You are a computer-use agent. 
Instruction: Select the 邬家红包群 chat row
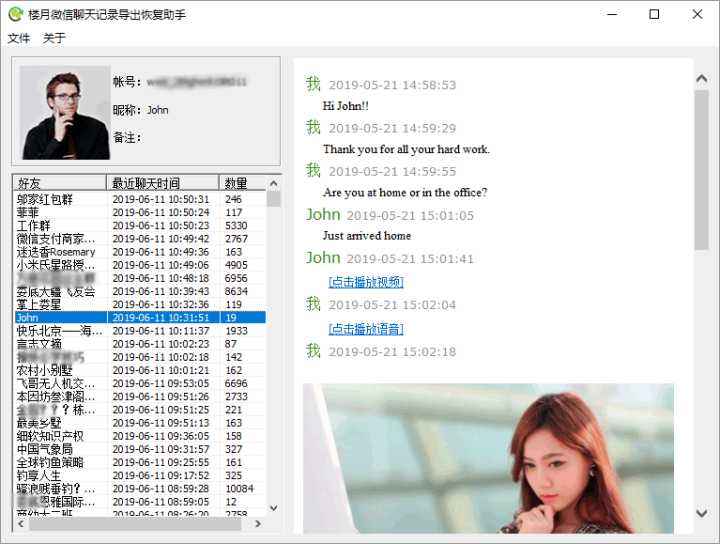pyautogui.click(x=140, y=199)
